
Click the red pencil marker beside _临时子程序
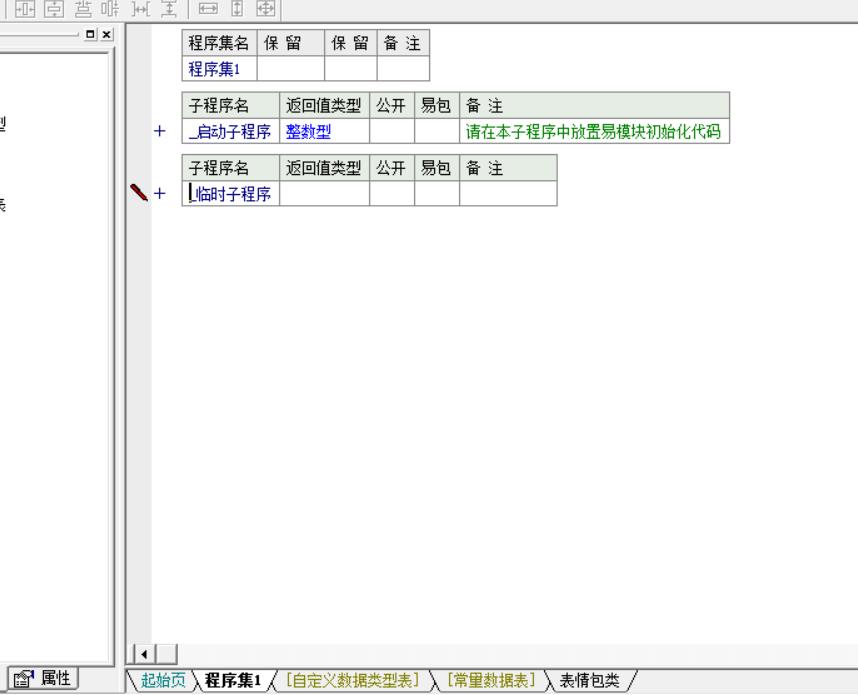pos(137,192)
